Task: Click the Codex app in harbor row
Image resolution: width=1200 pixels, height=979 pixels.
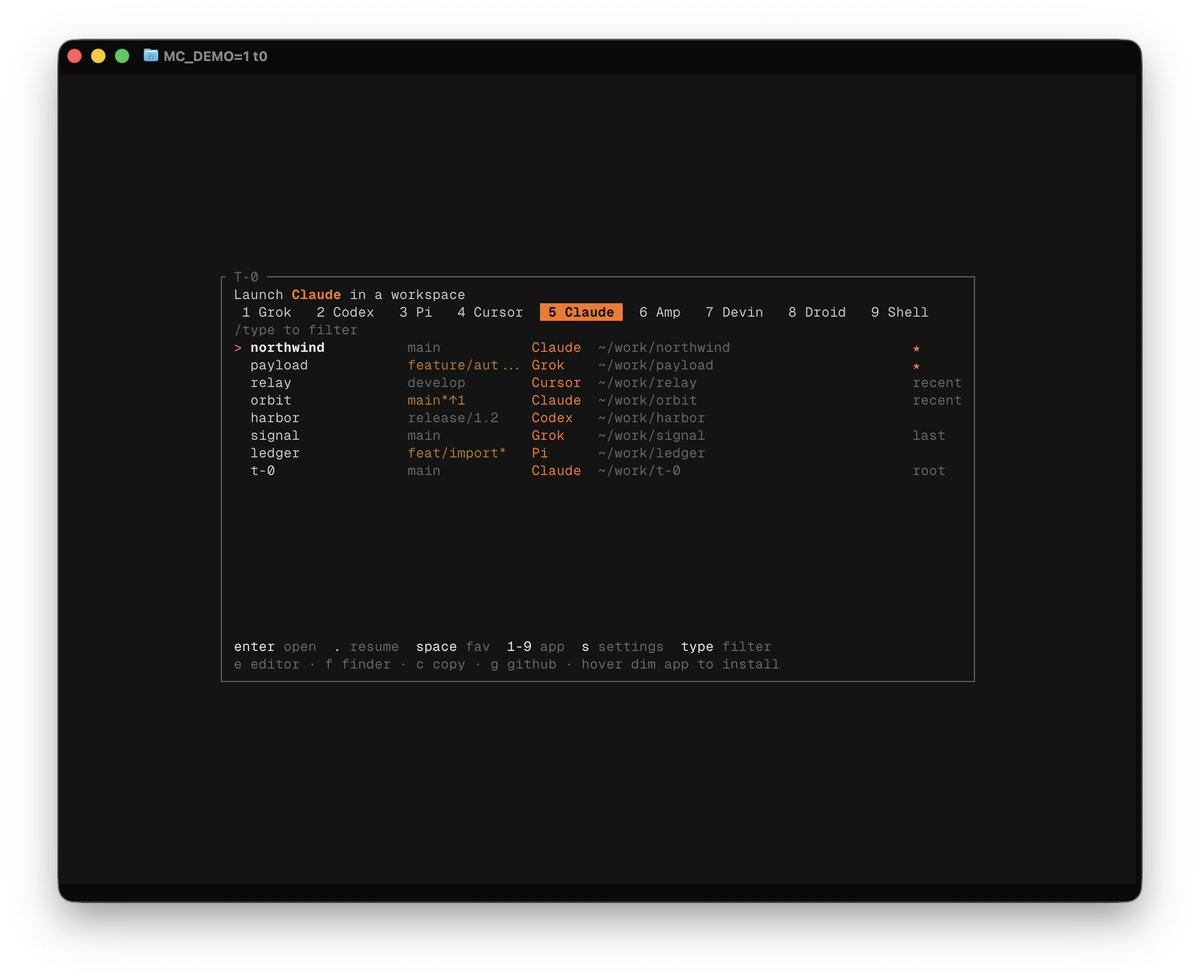Action: click(552, 418)
